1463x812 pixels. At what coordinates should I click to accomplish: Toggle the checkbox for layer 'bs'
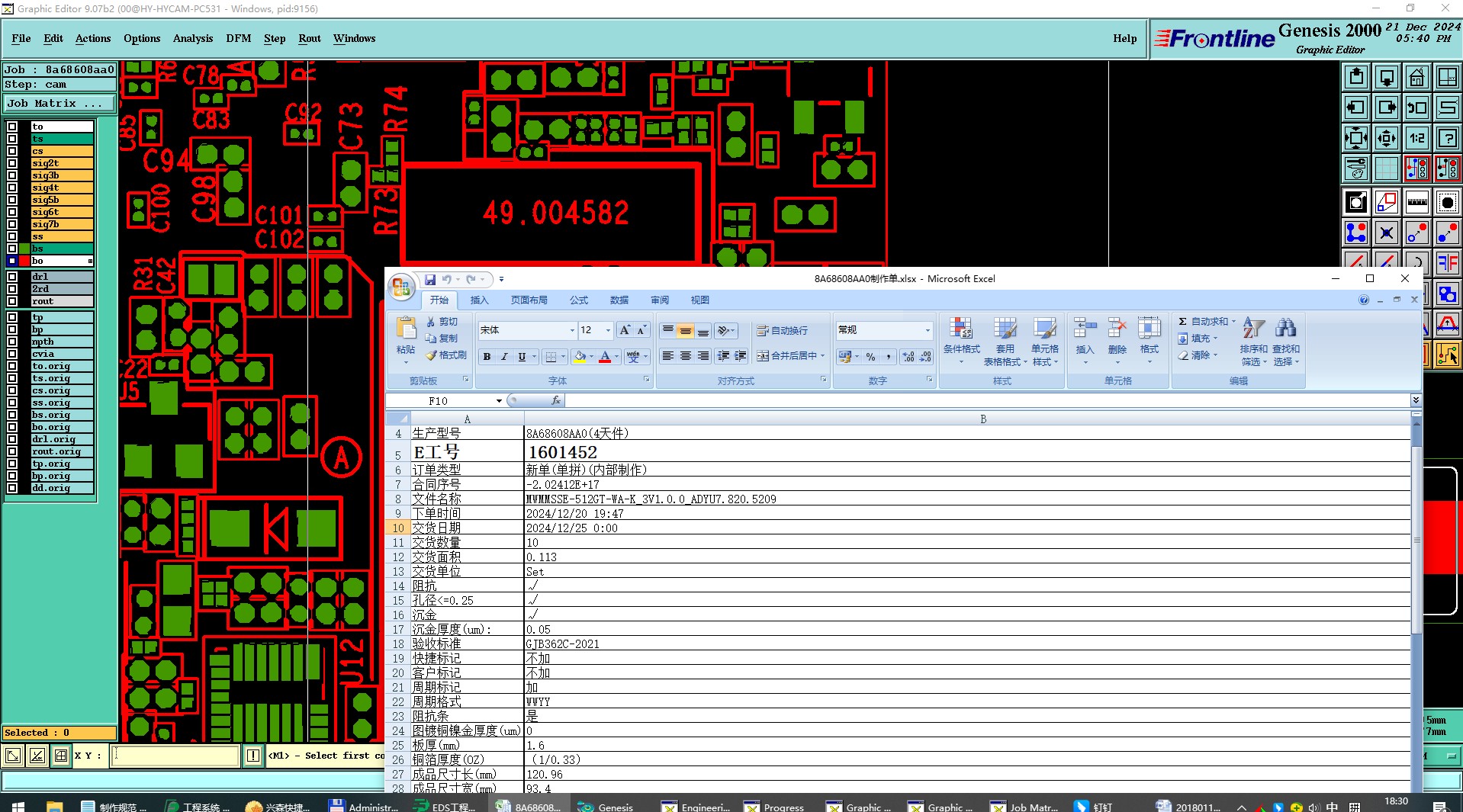12,249
